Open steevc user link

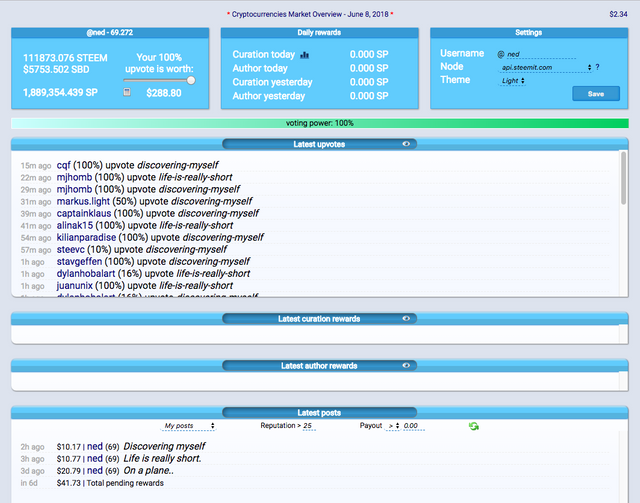70,249
